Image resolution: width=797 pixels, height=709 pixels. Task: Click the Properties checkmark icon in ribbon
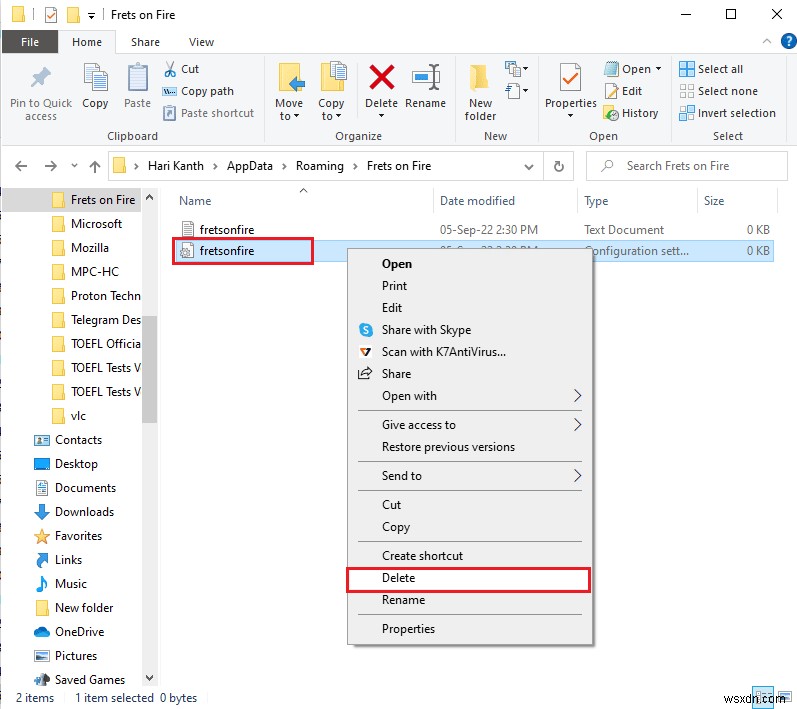(x=570, y=78)
